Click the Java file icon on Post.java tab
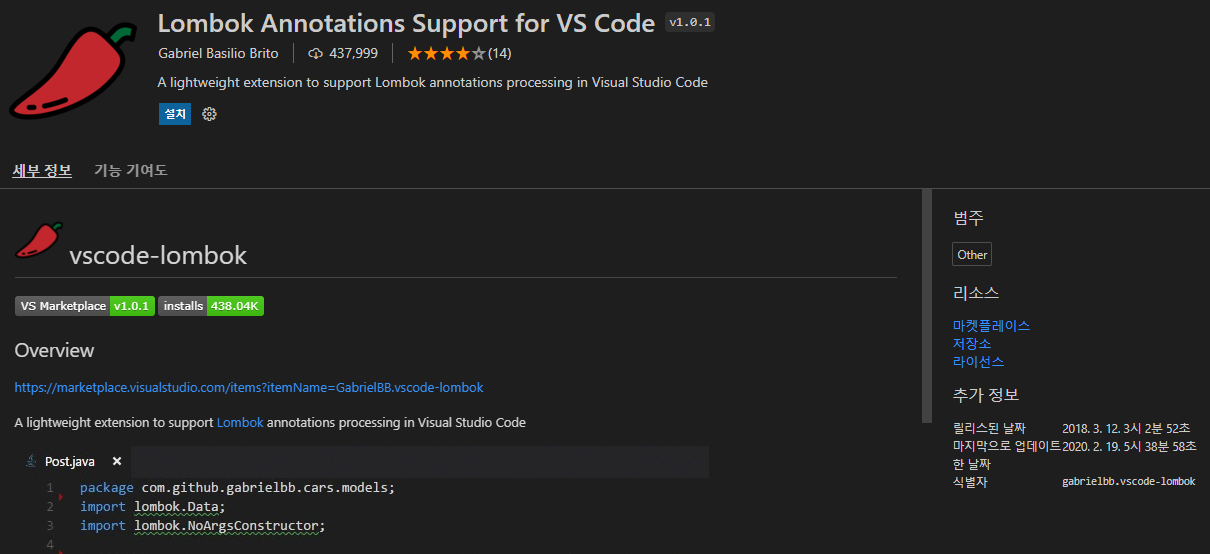The width and height of the screenshot is (1210, 554). pos(29,461)
